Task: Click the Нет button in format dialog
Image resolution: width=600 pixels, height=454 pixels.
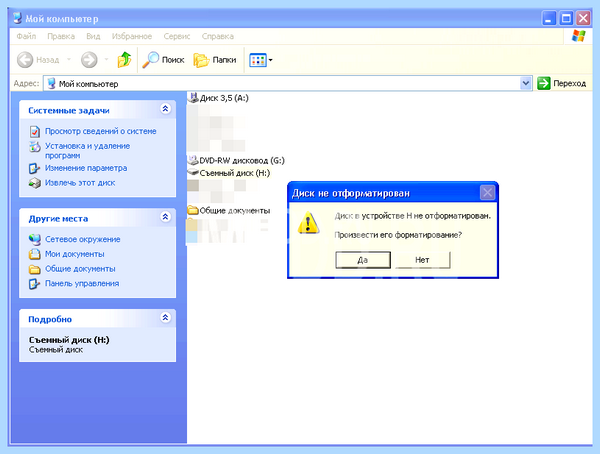Action: click(422, 260)
